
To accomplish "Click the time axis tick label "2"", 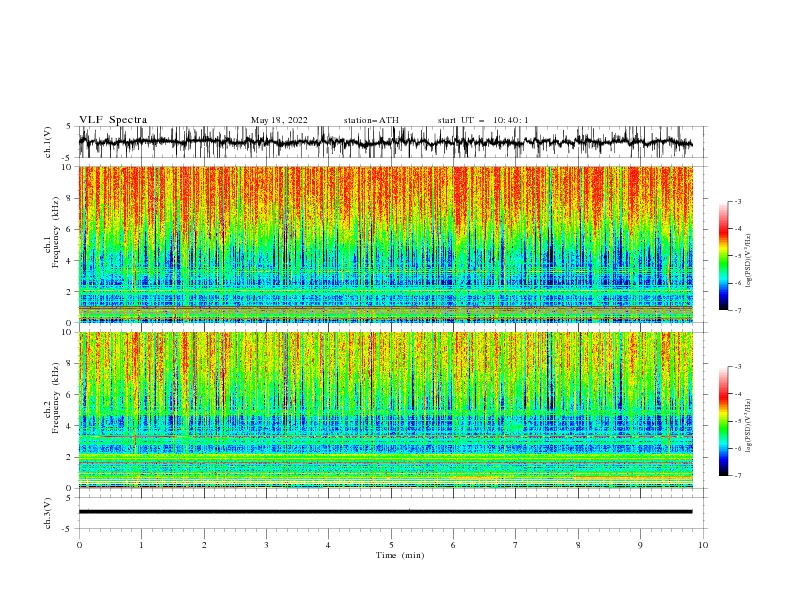I will 204,545.
